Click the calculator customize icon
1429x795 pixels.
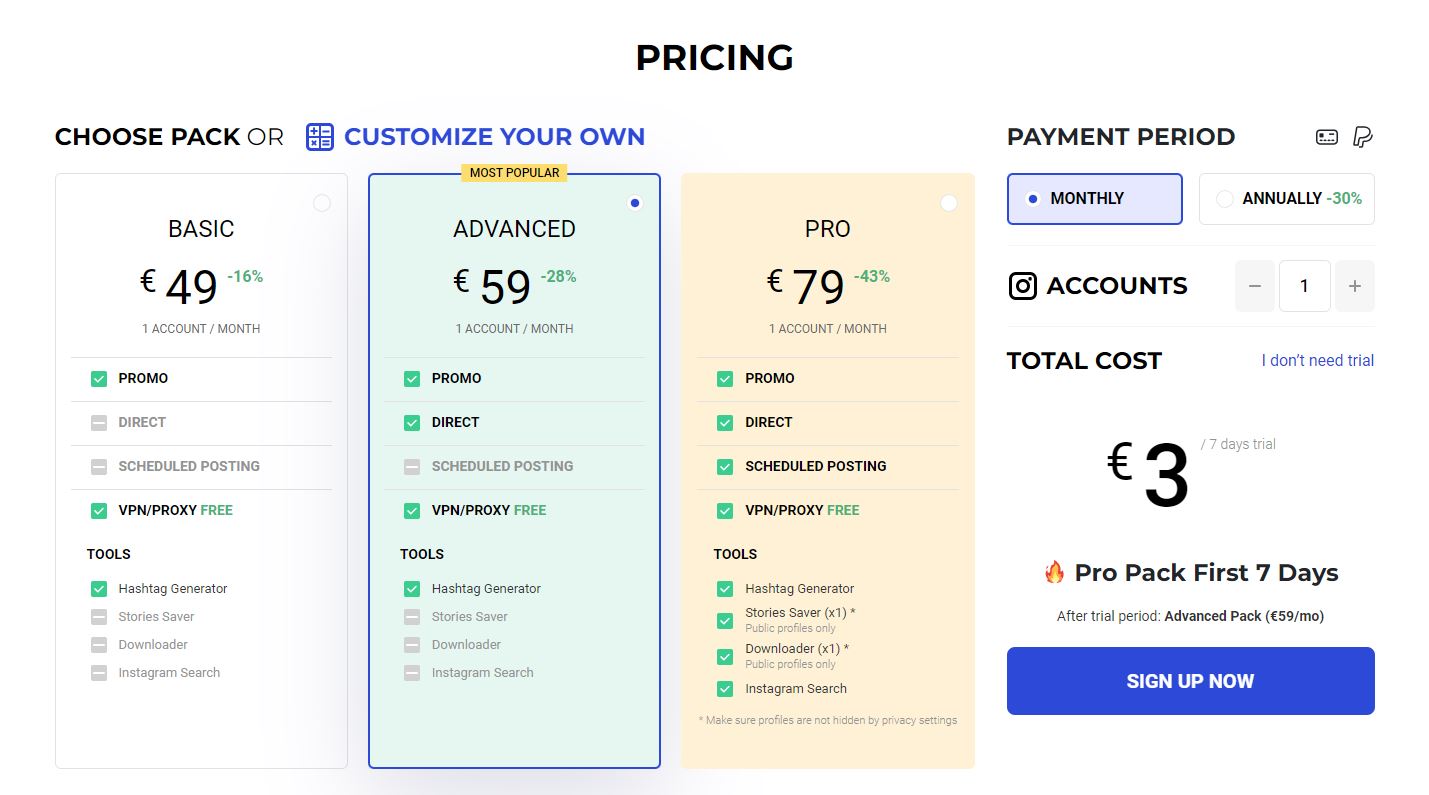click(x=319, y=137)
